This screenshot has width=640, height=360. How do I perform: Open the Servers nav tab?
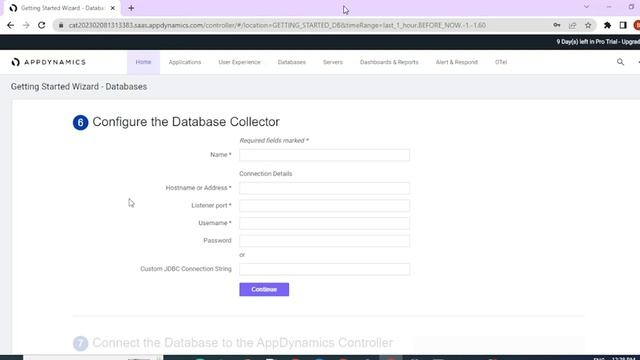(x=333, y=62)
